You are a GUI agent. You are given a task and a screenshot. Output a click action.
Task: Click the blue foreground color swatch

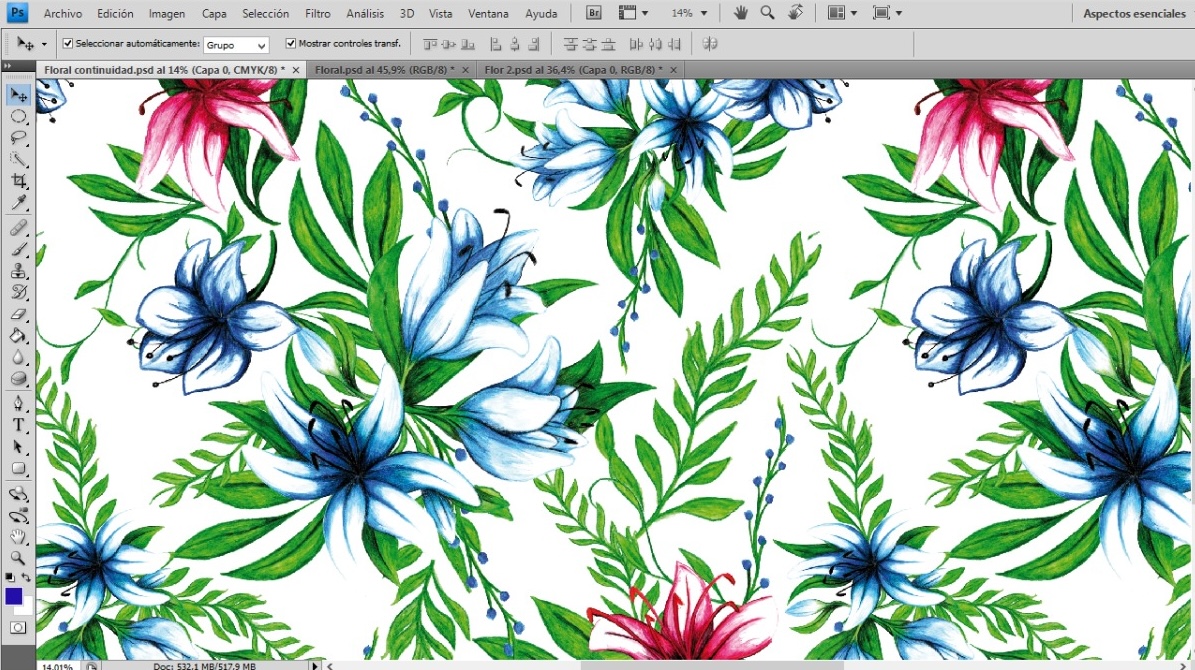click(13, 596)
